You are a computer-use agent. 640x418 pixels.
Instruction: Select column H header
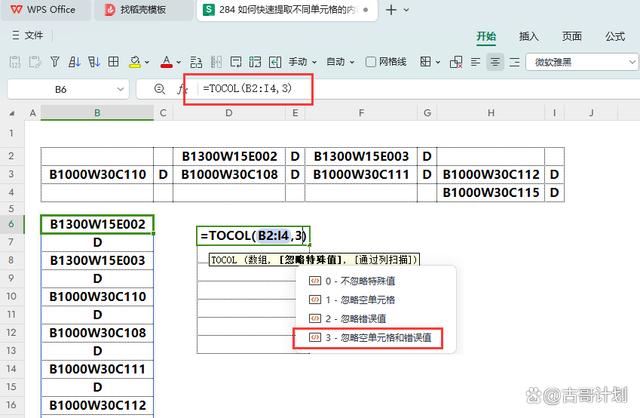tap(491, 113)
